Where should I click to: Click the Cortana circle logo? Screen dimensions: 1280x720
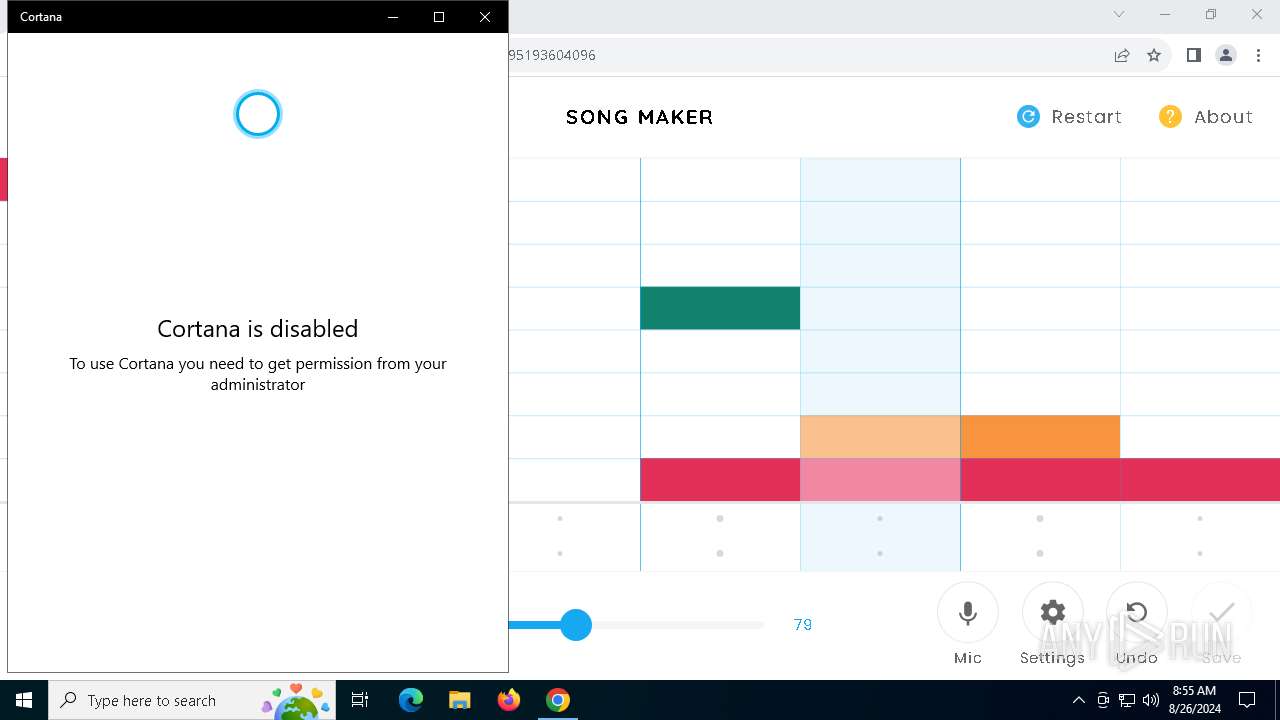click(x=258, y=114)
